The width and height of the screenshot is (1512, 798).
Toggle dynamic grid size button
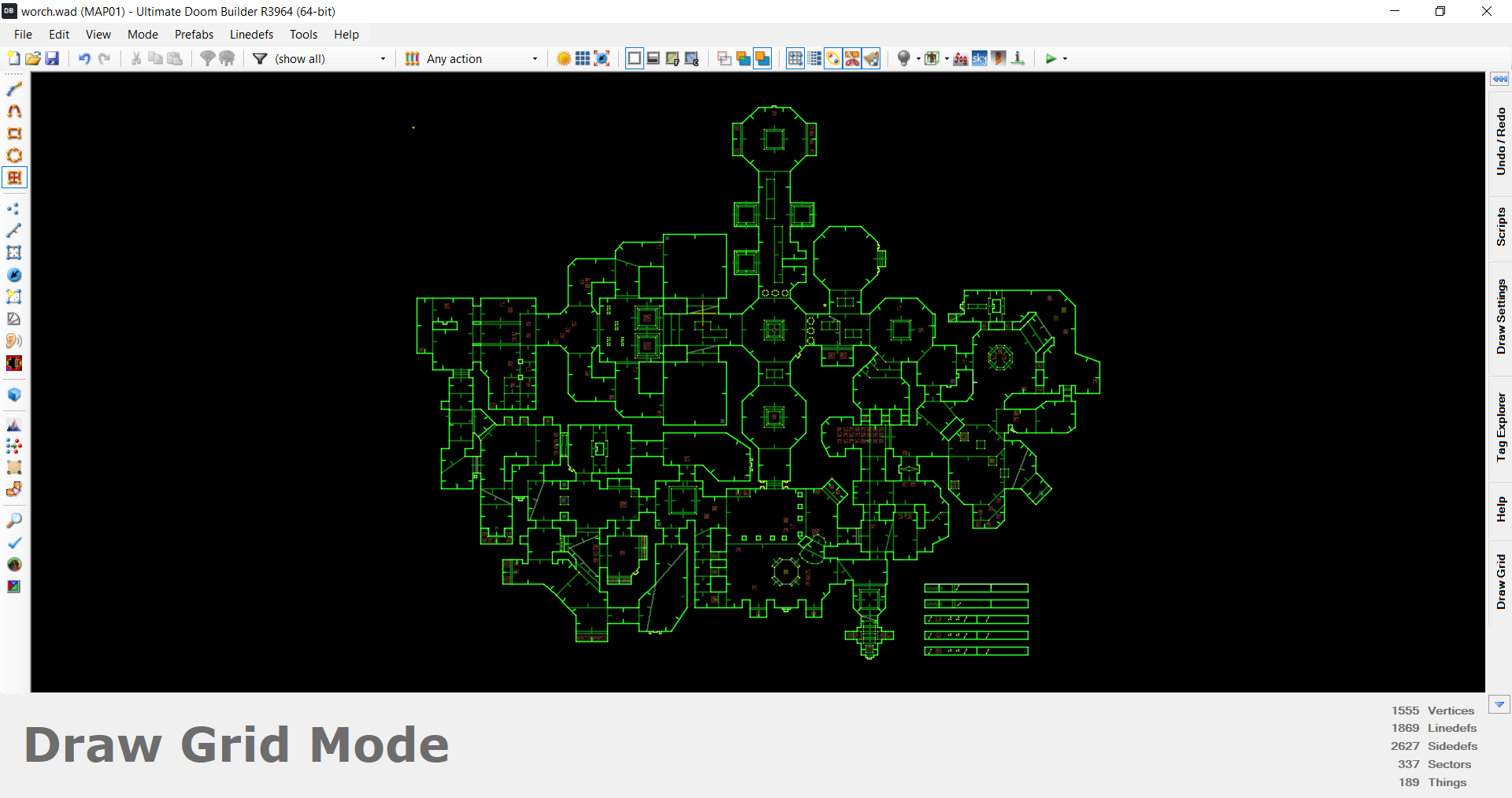pyautogui.click(x=814, y=58)
